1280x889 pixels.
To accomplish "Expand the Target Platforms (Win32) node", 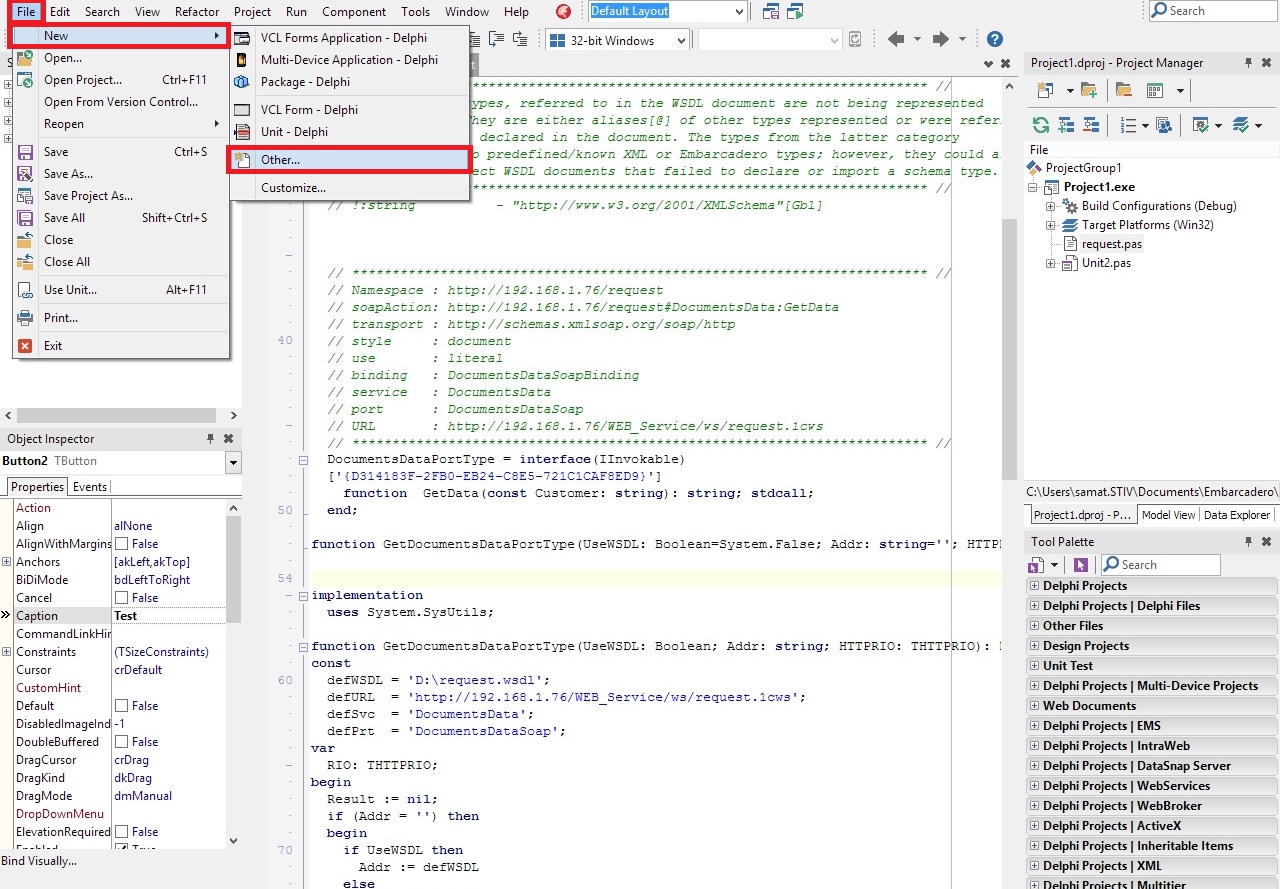I will 1051,225.
